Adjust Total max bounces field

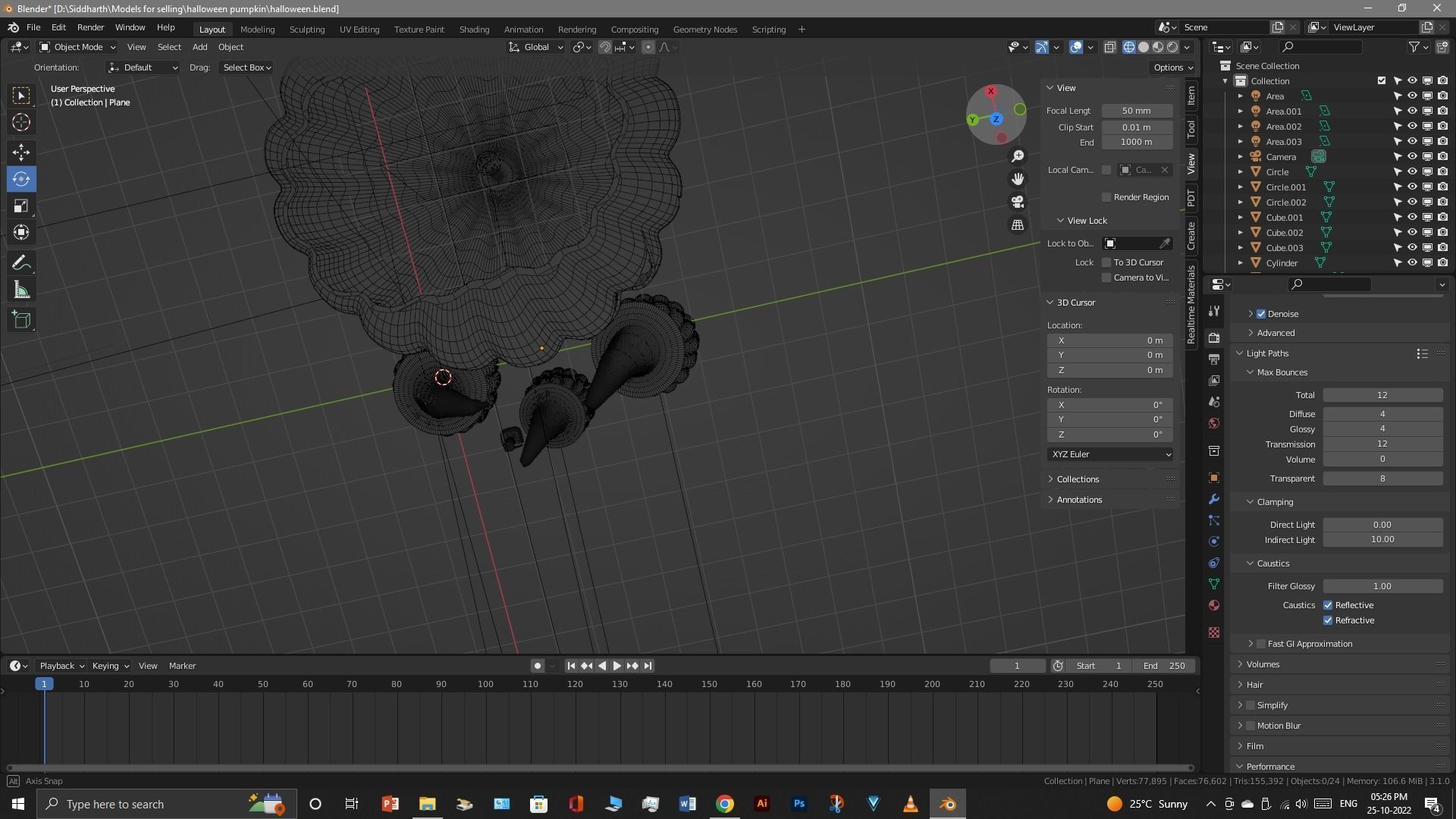[x=1382, y=395]
